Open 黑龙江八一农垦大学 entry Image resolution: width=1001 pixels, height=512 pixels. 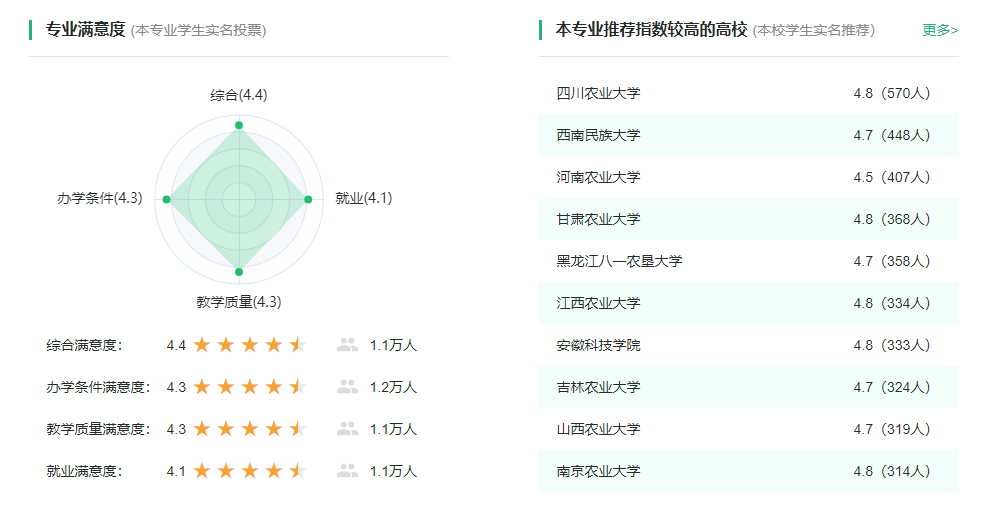pos(749,261)
